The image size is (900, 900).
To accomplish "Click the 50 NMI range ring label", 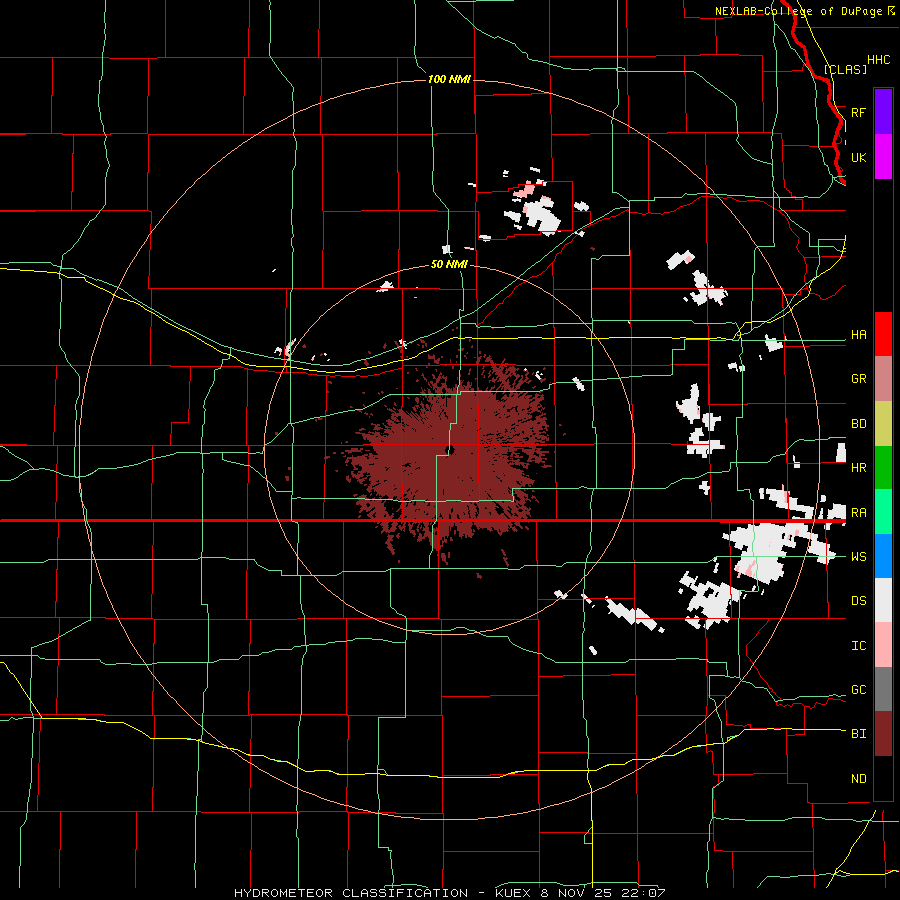I will 449,265.
